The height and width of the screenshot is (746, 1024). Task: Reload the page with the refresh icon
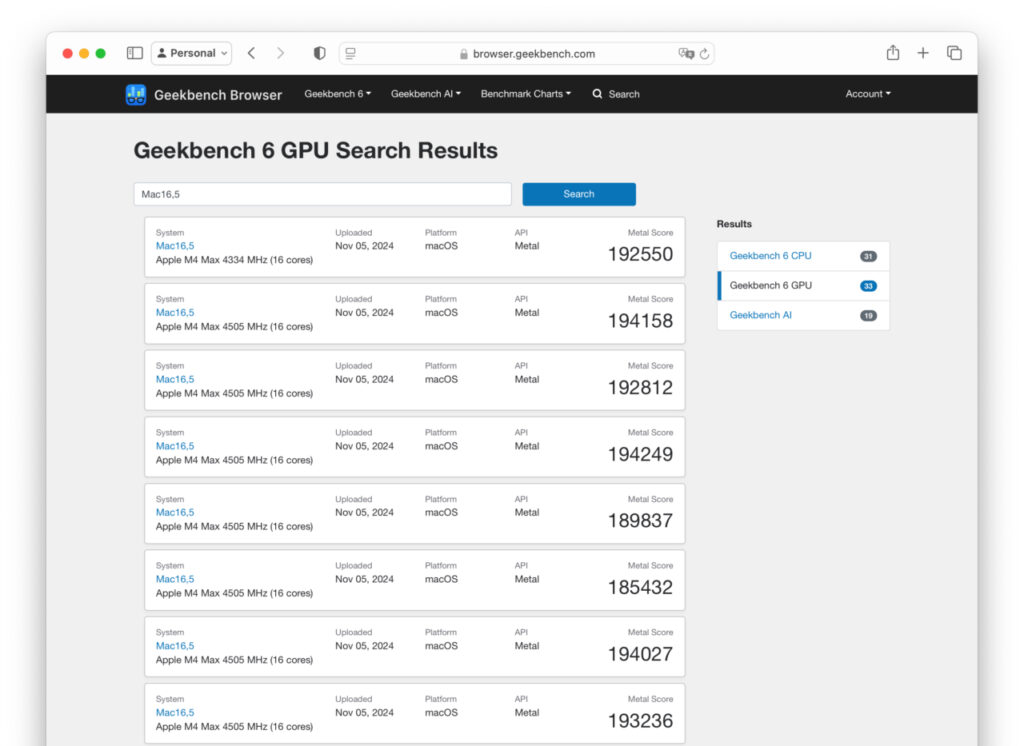point(705,54)
